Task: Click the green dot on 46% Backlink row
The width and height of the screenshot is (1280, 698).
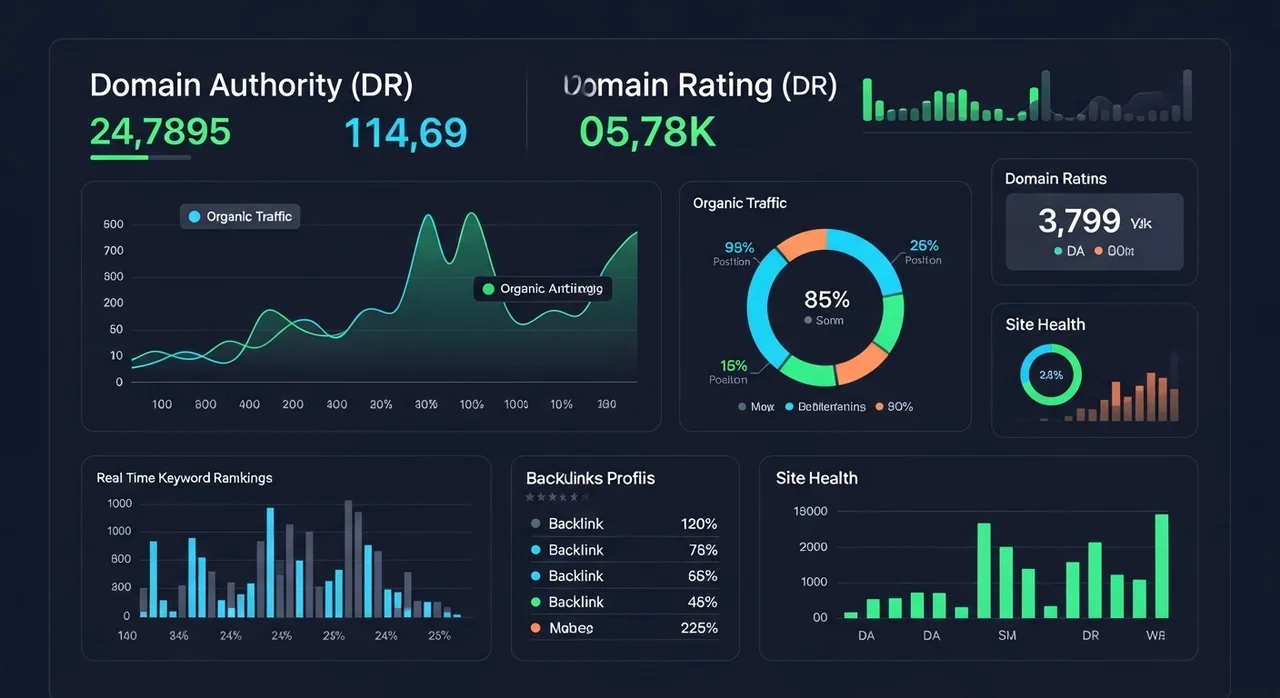Action: click(x=536, y=602)
